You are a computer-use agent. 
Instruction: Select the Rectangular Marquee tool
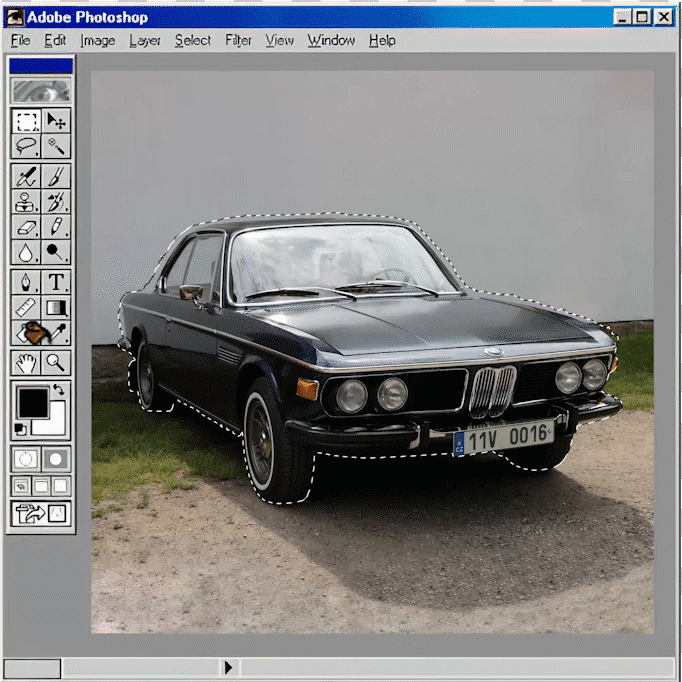coord(27,122)
